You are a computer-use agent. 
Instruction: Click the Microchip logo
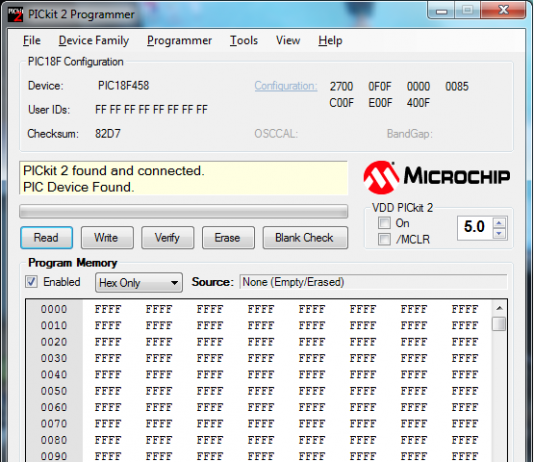point(437,177)
